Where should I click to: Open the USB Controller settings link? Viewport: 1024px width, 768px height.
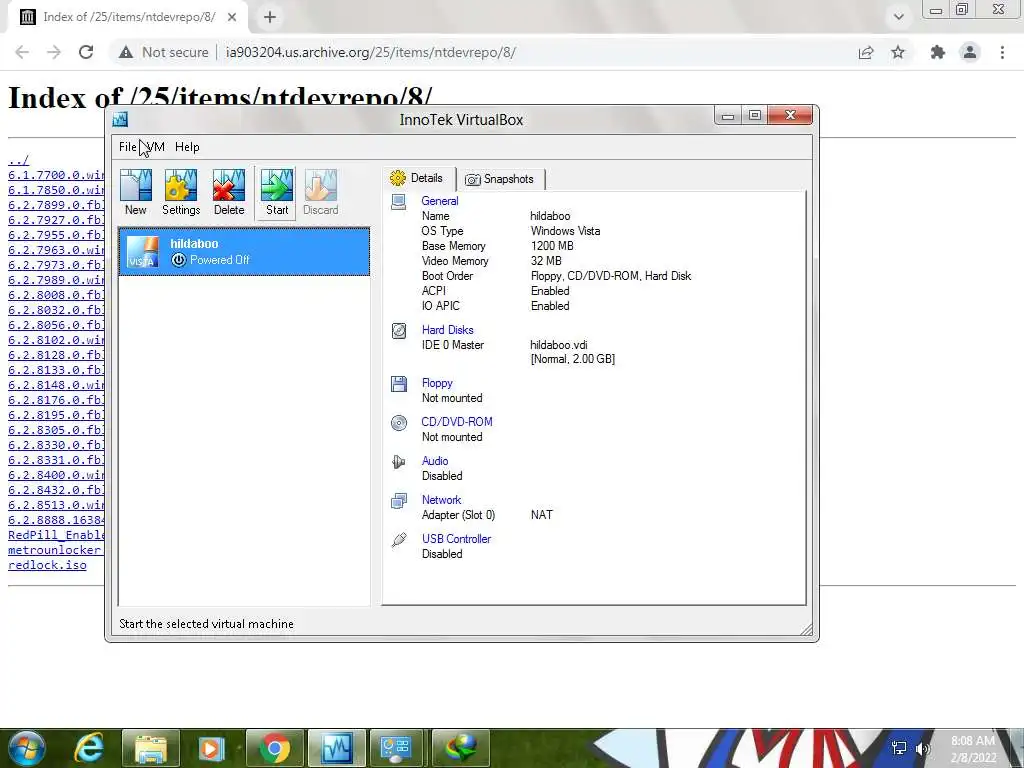coord(456,539)
